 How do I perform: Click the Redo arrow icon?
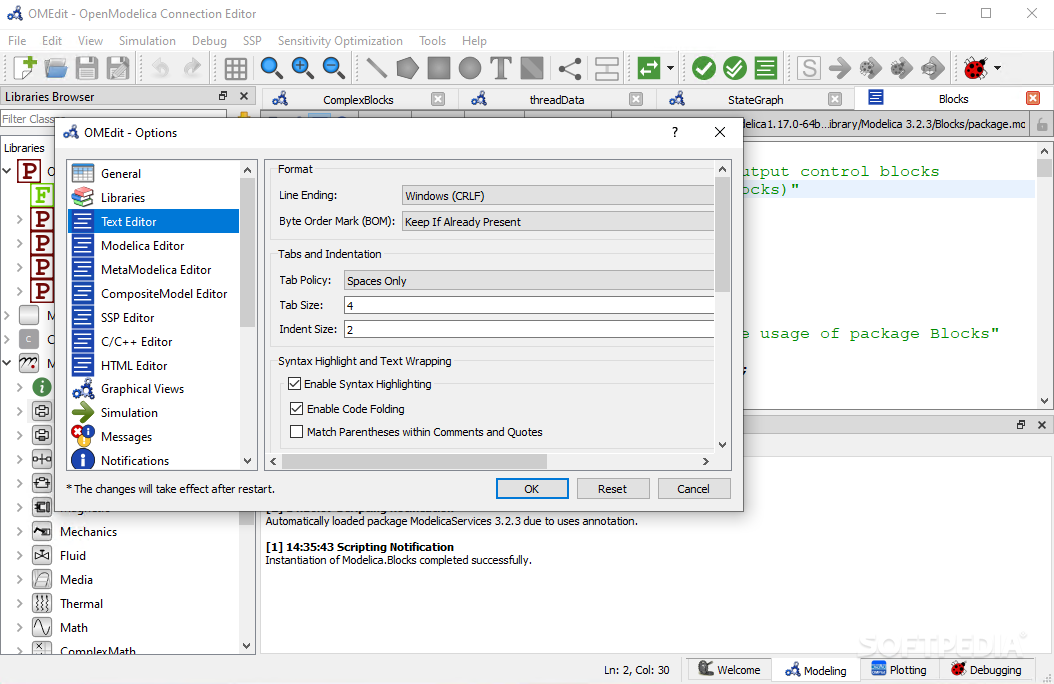point(192,68)
